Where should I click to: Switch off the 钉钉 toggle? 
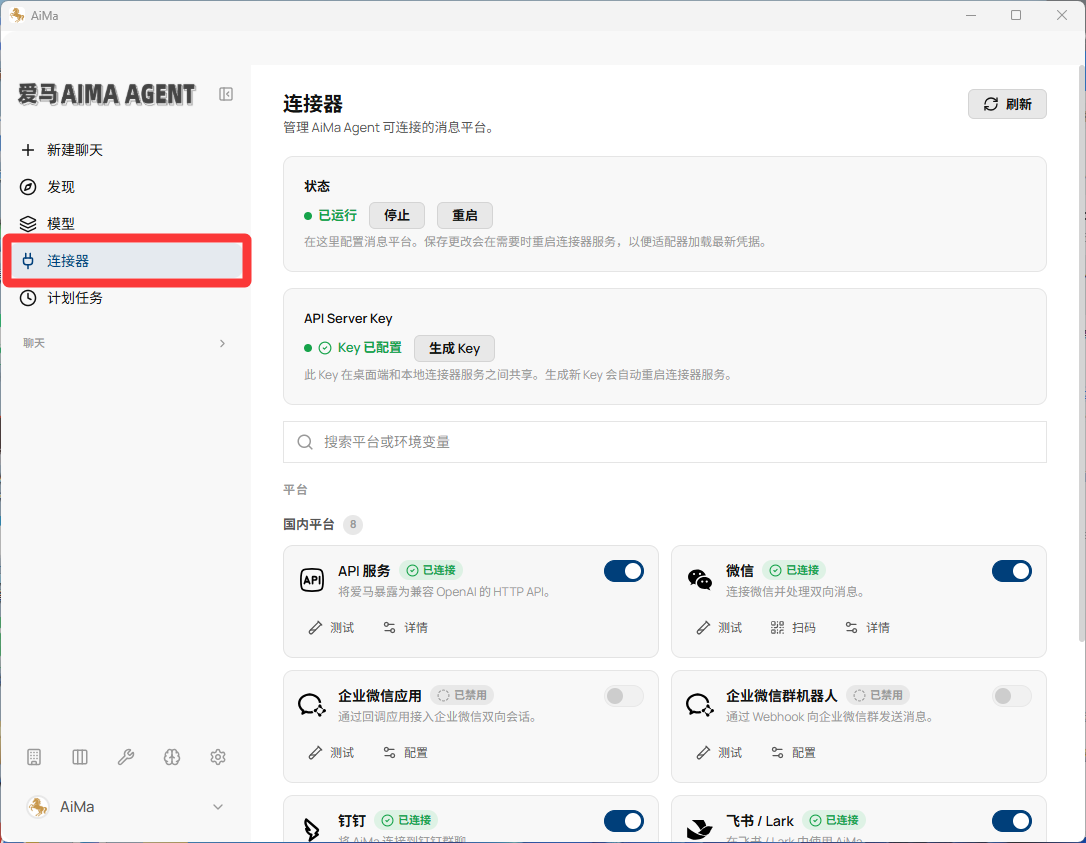[x=624, y=821]
